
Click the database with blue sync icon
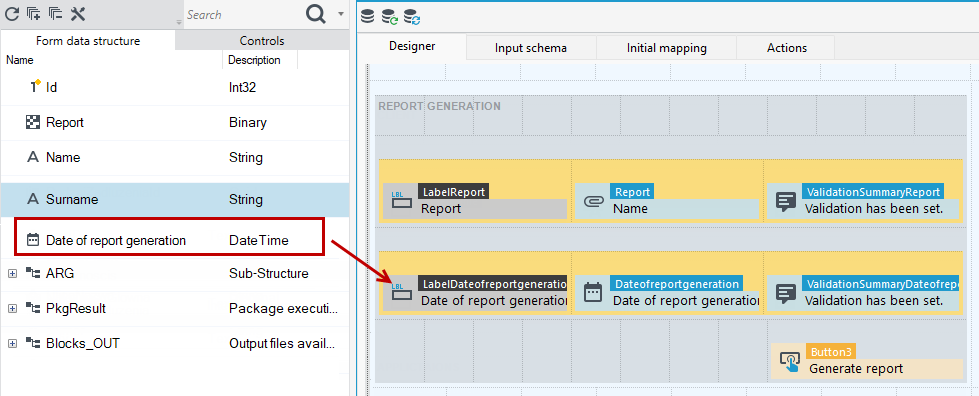pos(412,17)
